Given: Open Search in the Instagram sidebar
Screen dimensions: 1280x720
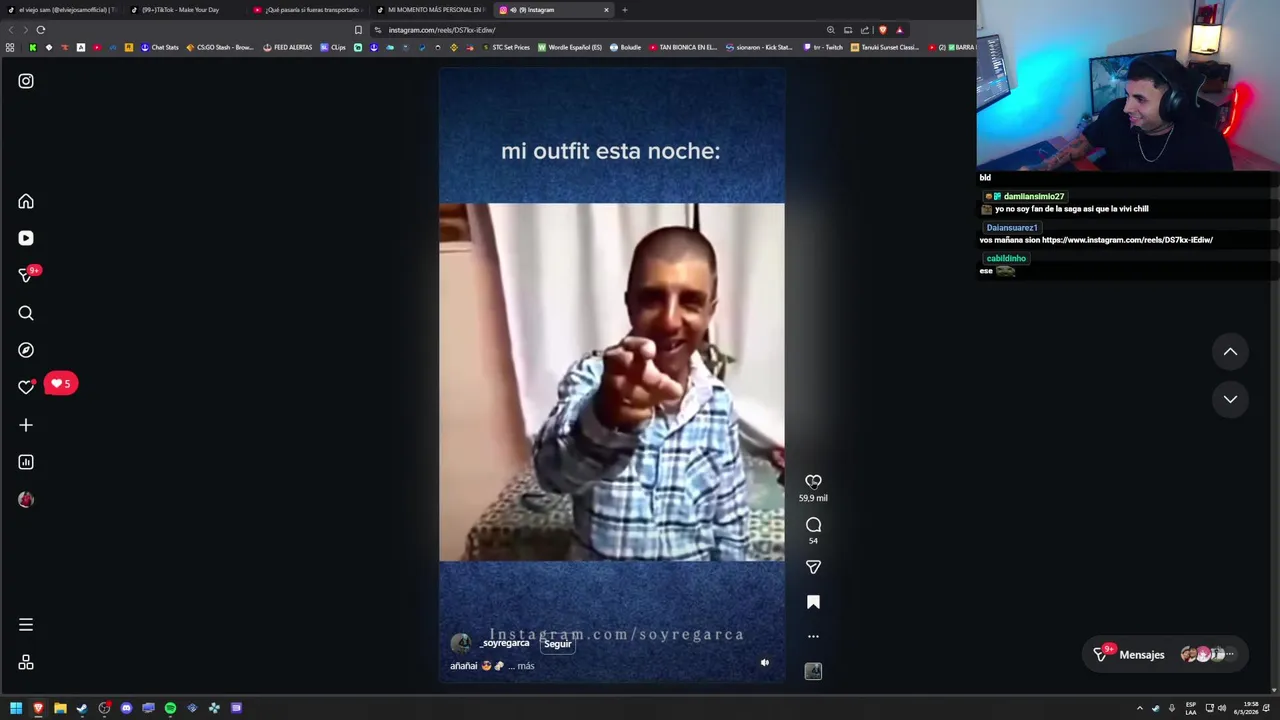Looking at the screenshot, I should click(26, 313).
